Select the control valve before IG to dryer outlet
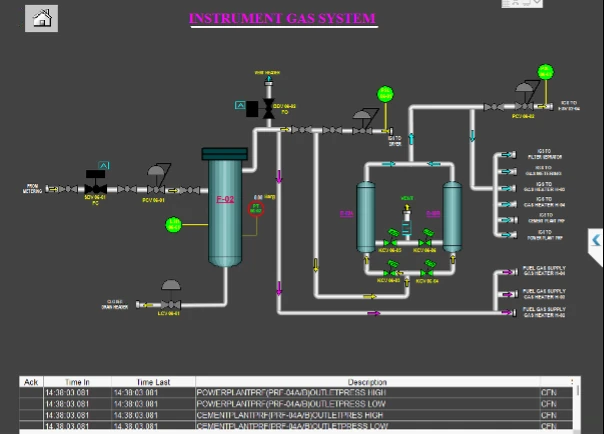This screenshot has height=434, width=604. coord(364,122)
